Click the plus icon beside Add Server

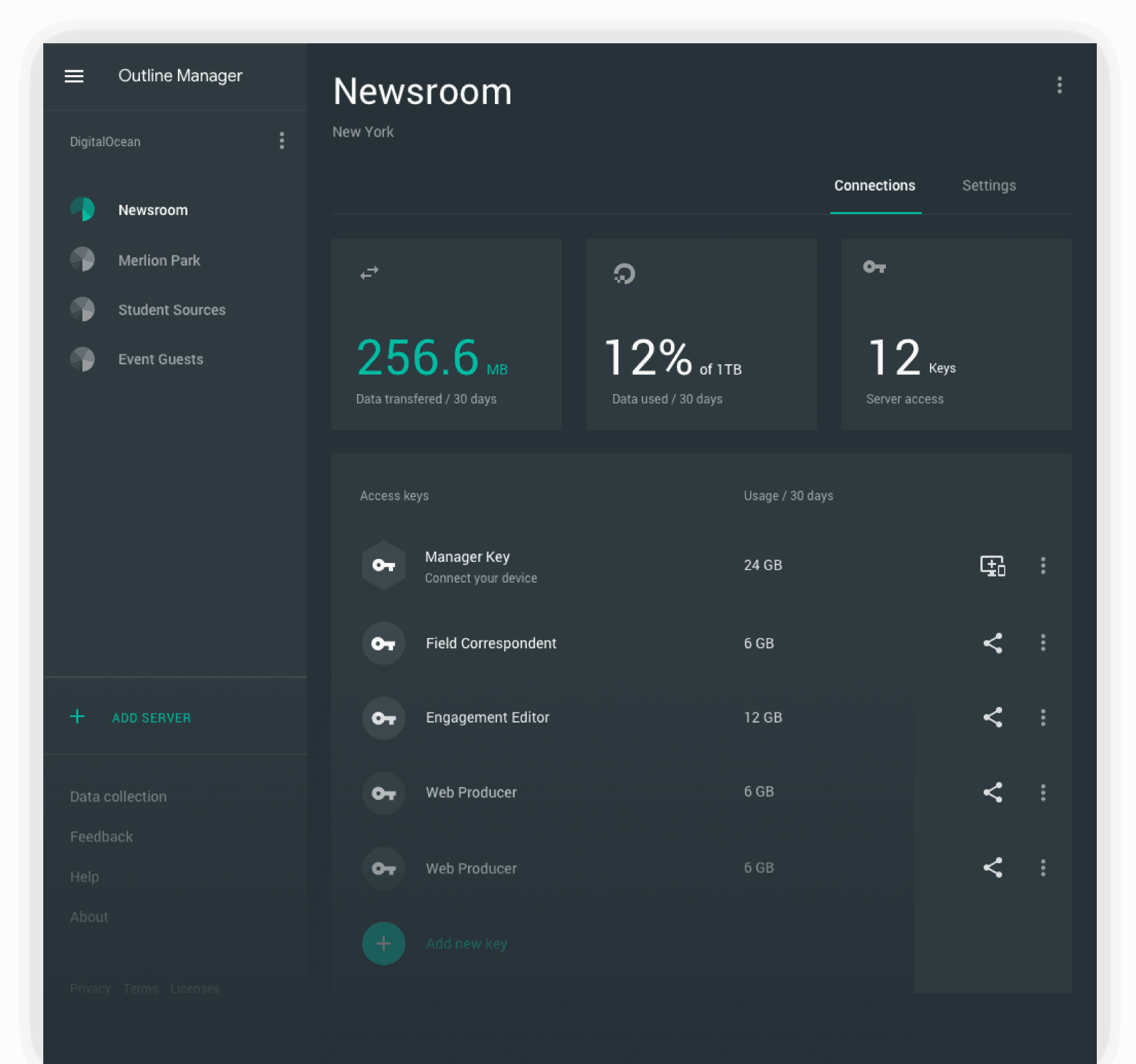(77, 717)
